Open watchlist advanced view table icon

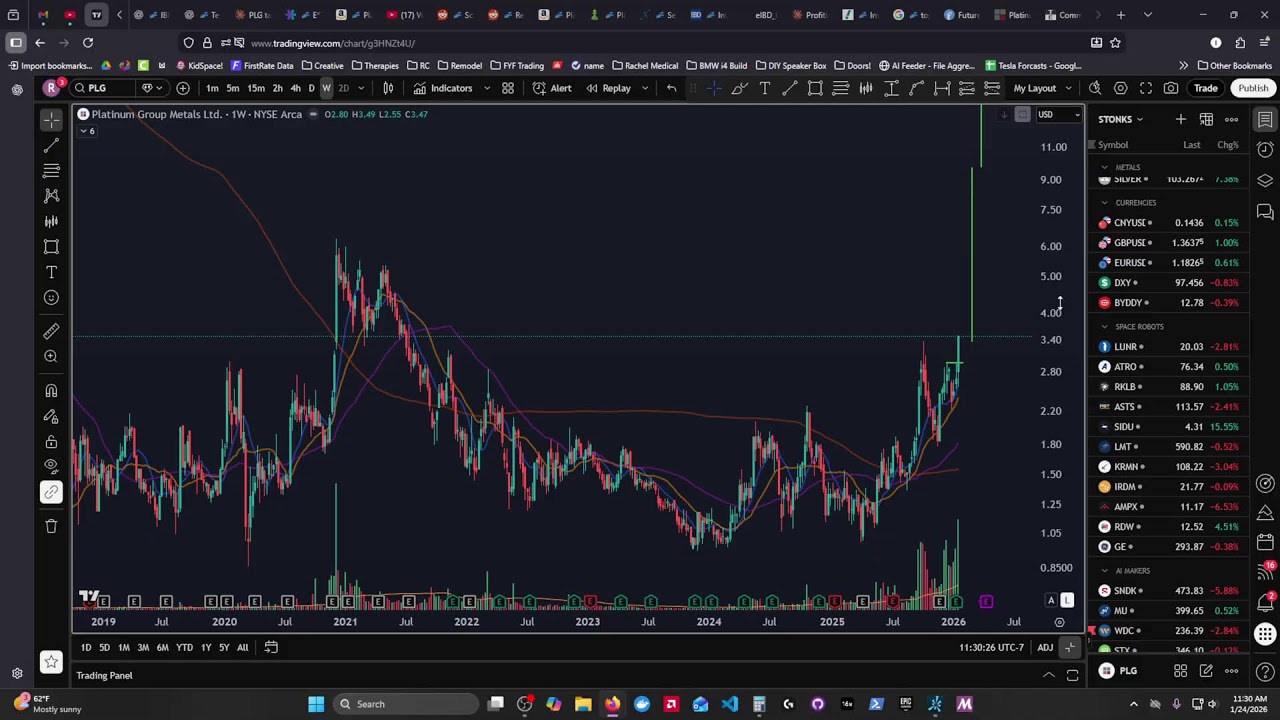pos(1206,119)
